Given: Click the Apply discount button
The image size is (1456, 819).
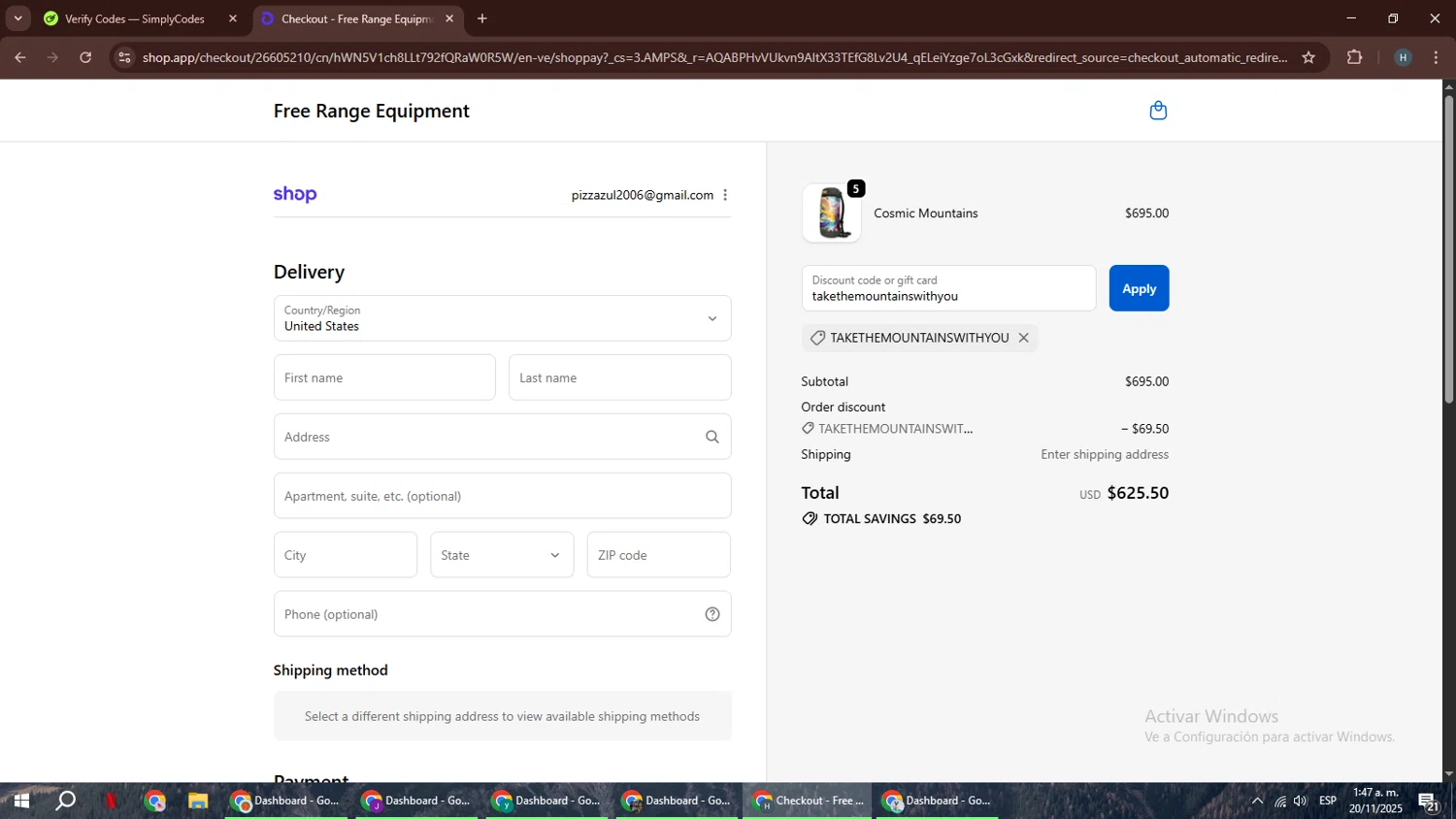Looking at the screenshot, I should 1139,288.
